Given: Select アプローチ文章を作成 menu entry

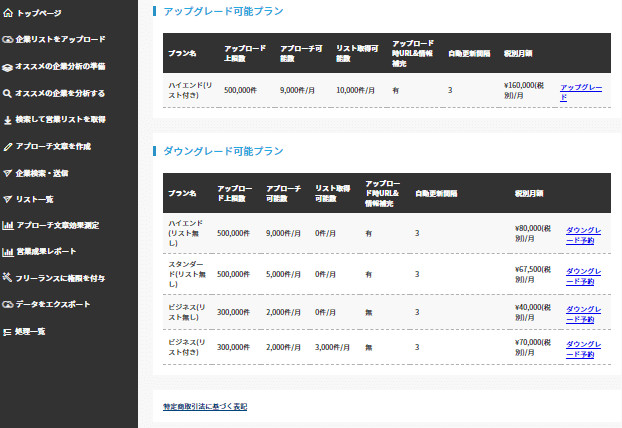Looking at the screenshot, I should [x=53, y=146].
